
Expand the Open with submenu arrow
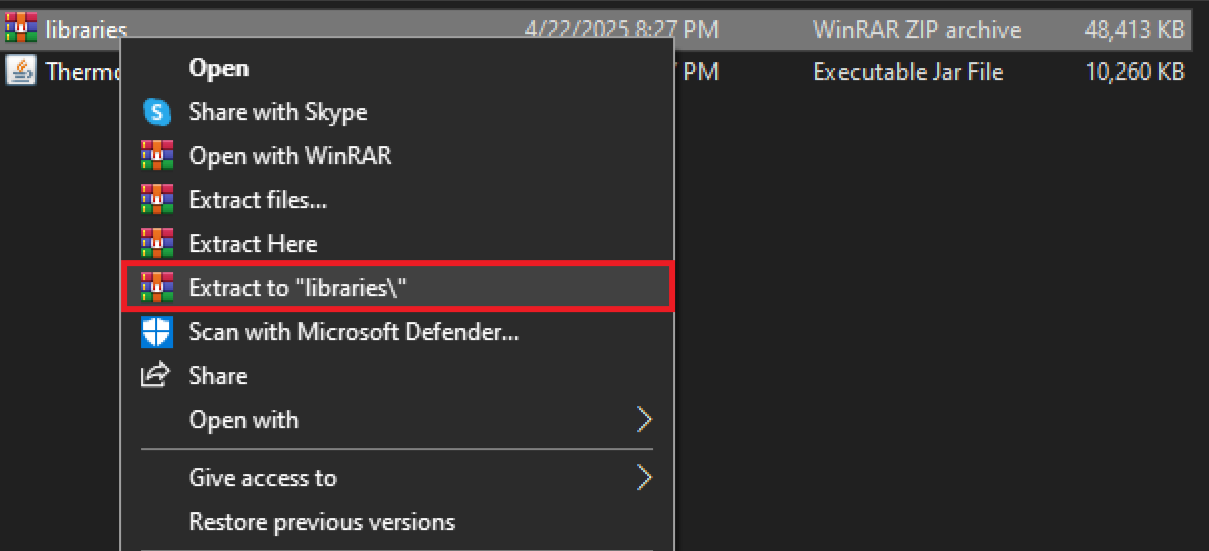pyautogui.click(x=644, y=420)
